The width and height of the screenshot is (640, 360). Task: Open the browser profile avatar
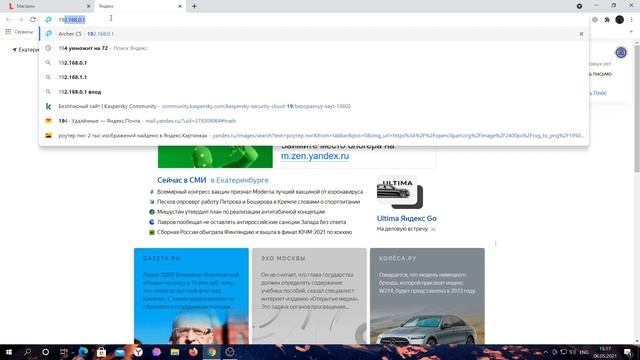click(x=619, y=20)
